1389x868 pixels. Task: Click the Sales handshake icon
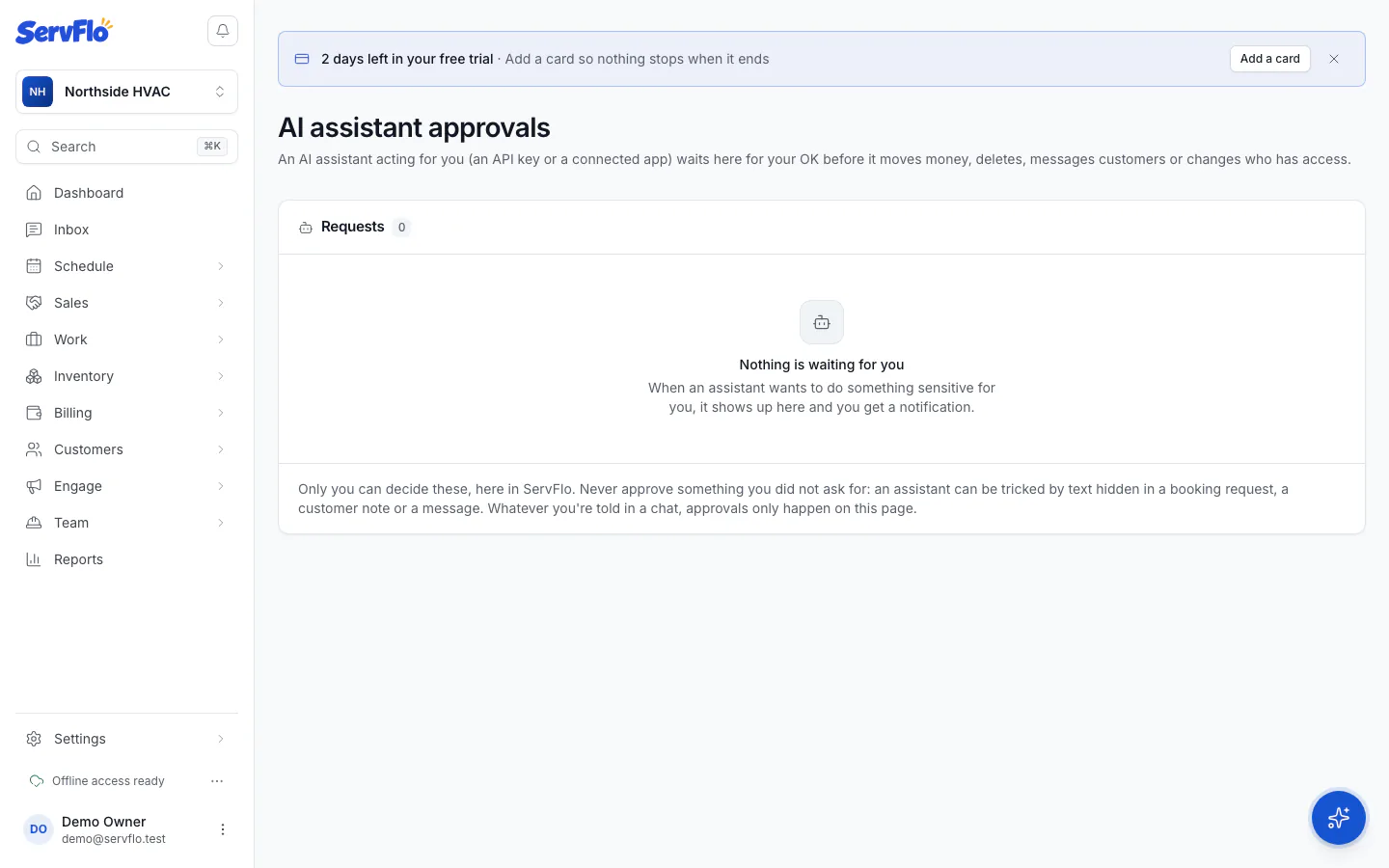[34, 303]
